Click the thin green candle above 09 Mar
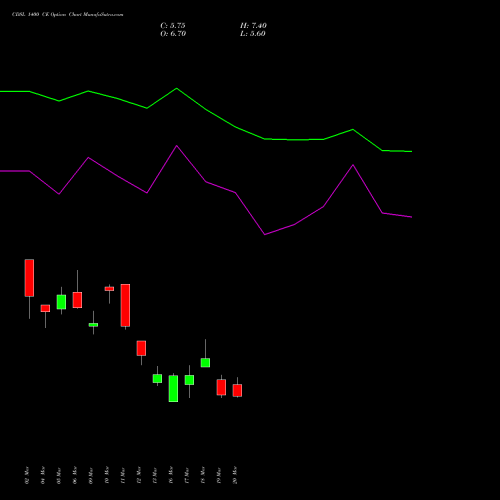The height and width of the screenshot is (500, 500). click(93, 325)
